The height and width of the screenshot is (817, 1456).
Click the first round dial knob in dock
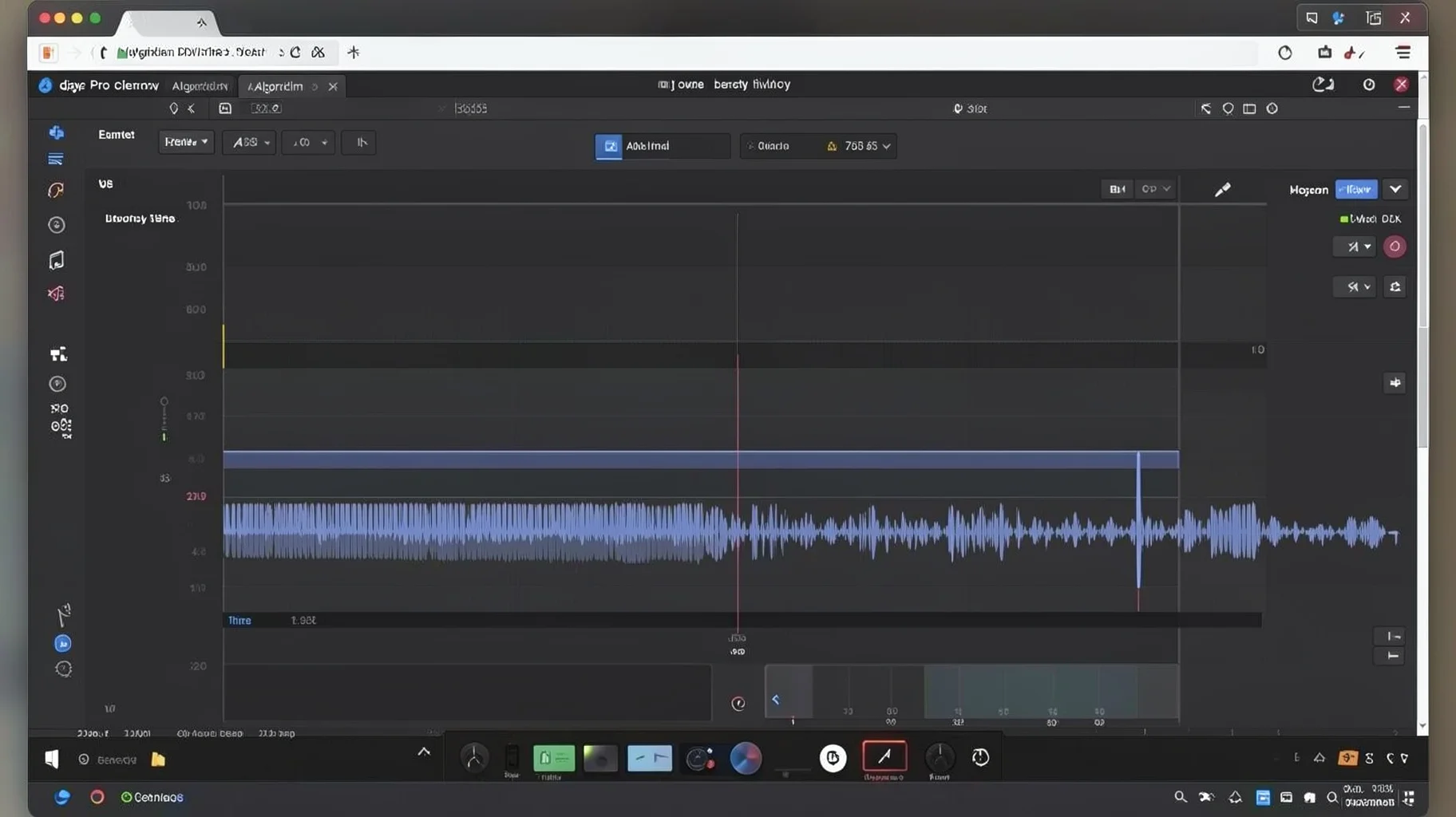[474, 758]
